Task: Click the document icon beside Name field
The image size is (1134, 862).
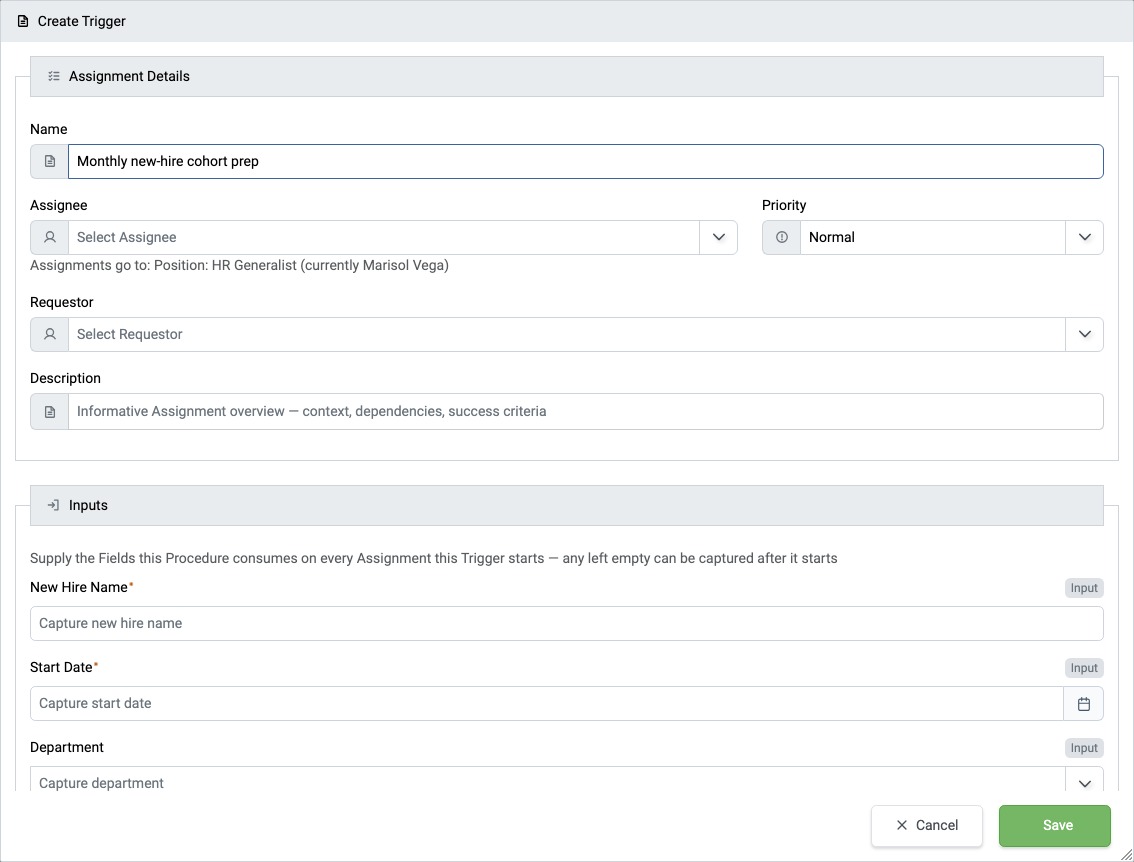Action: (x=50, y=161)
